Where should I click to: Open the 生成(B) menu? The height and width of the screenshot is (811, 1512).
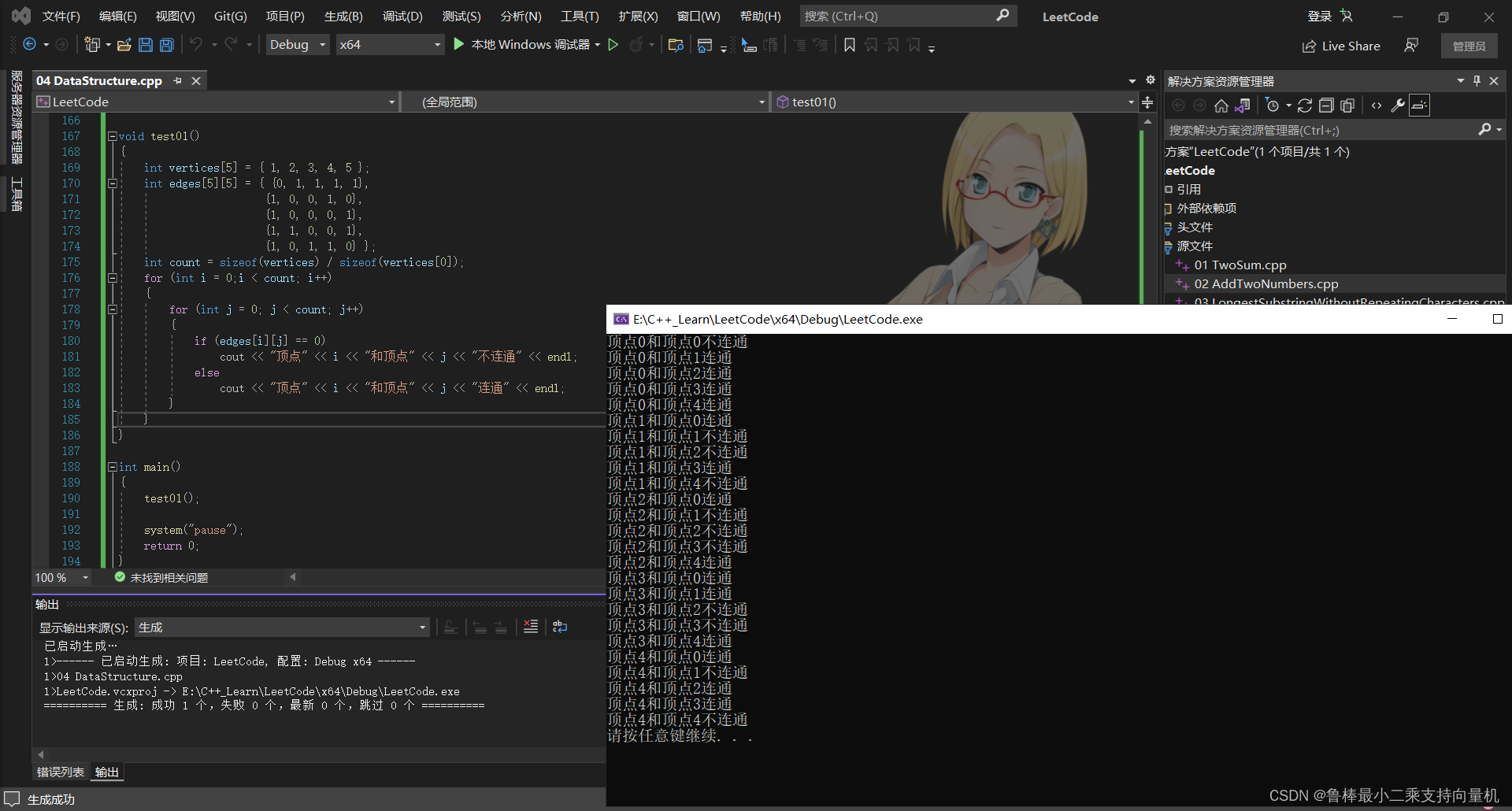pos(343,17)
